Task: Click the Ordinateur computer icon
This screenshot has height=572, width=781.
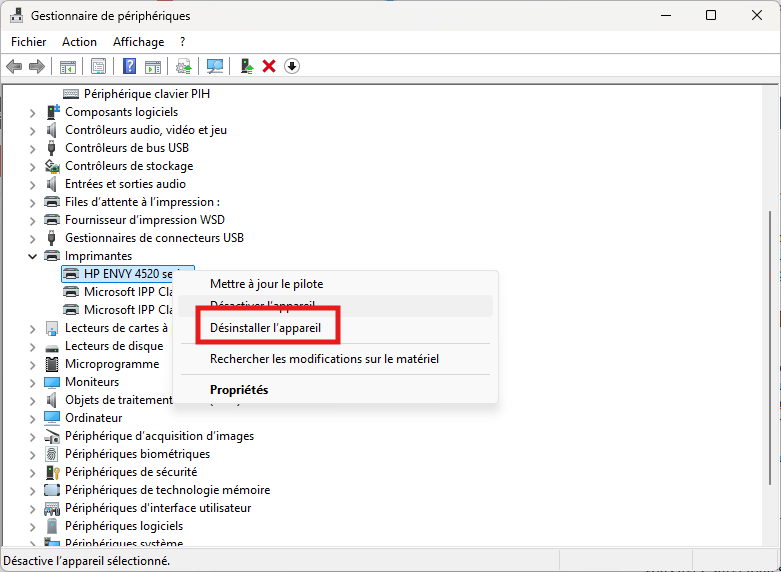Action: pyautogui.click(x=52, y=418)
